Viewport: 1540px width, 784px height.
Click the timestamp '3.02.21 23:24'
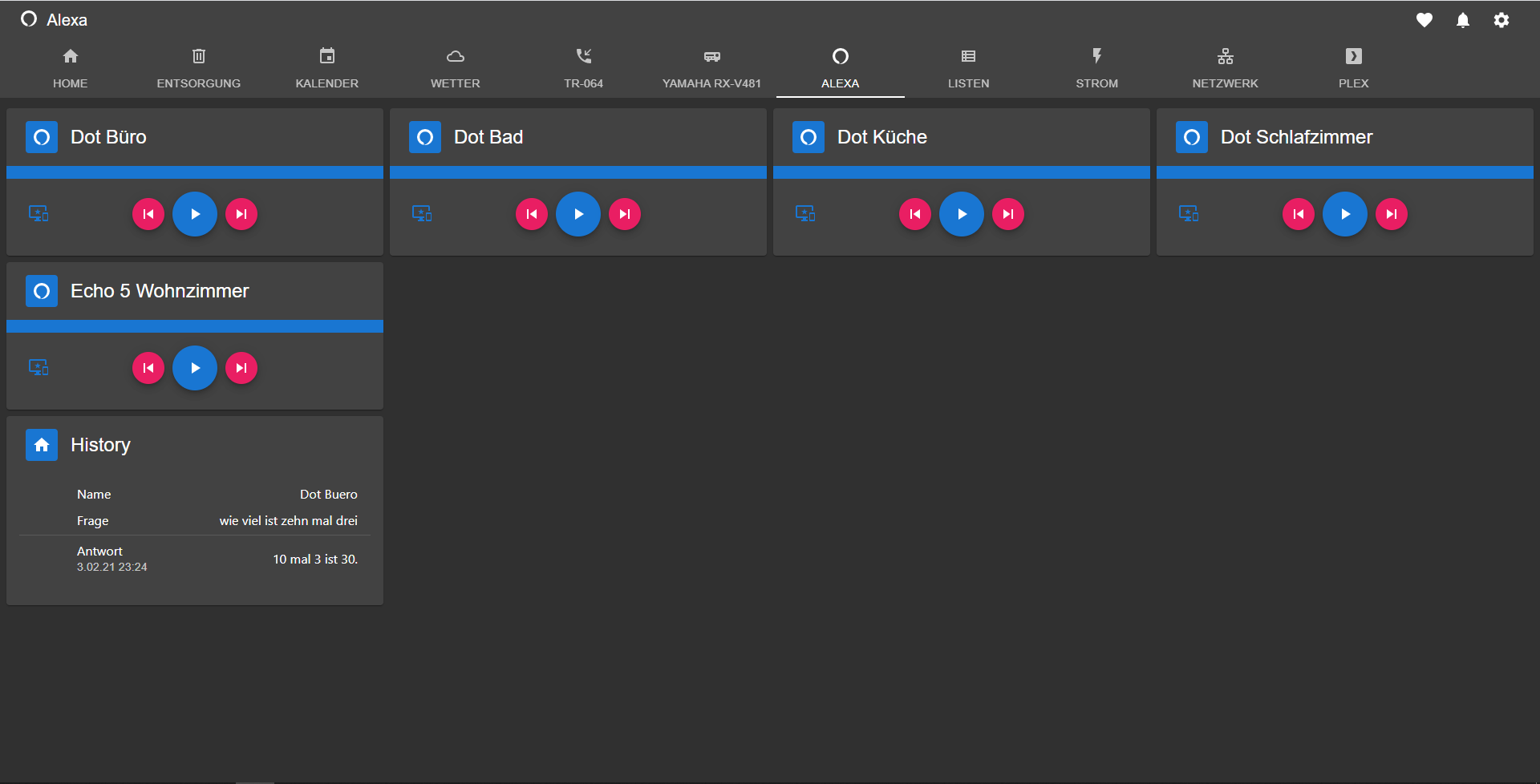(x=112, y=567)
